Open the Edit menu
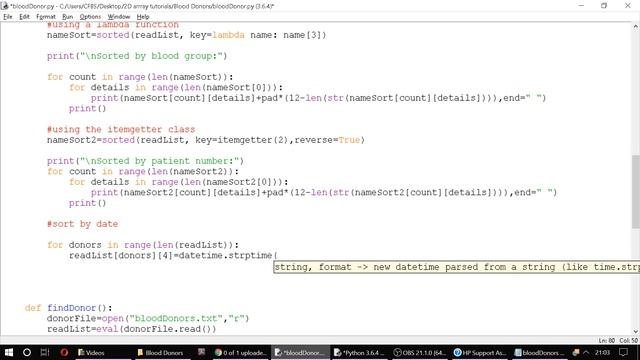The height and width of the screenshot is (360, 640). tap(24, 17)
